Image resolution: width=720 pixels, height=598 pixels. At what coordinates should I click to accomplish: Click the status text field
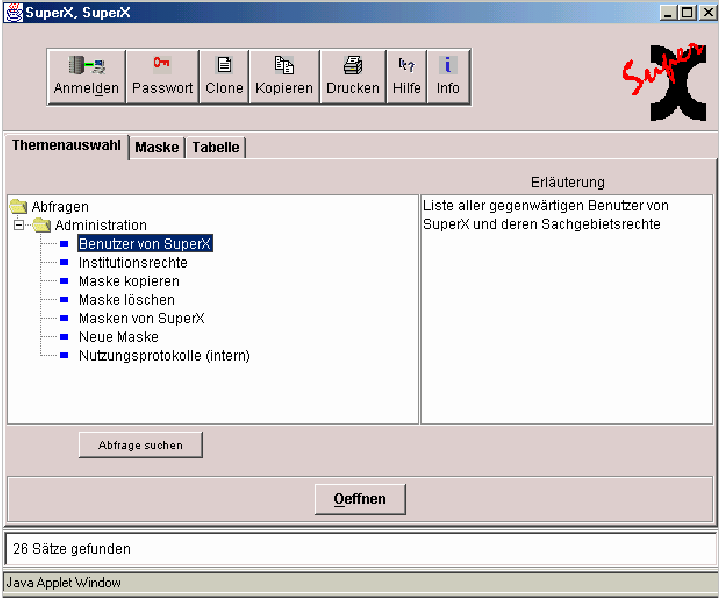[360, 549]
